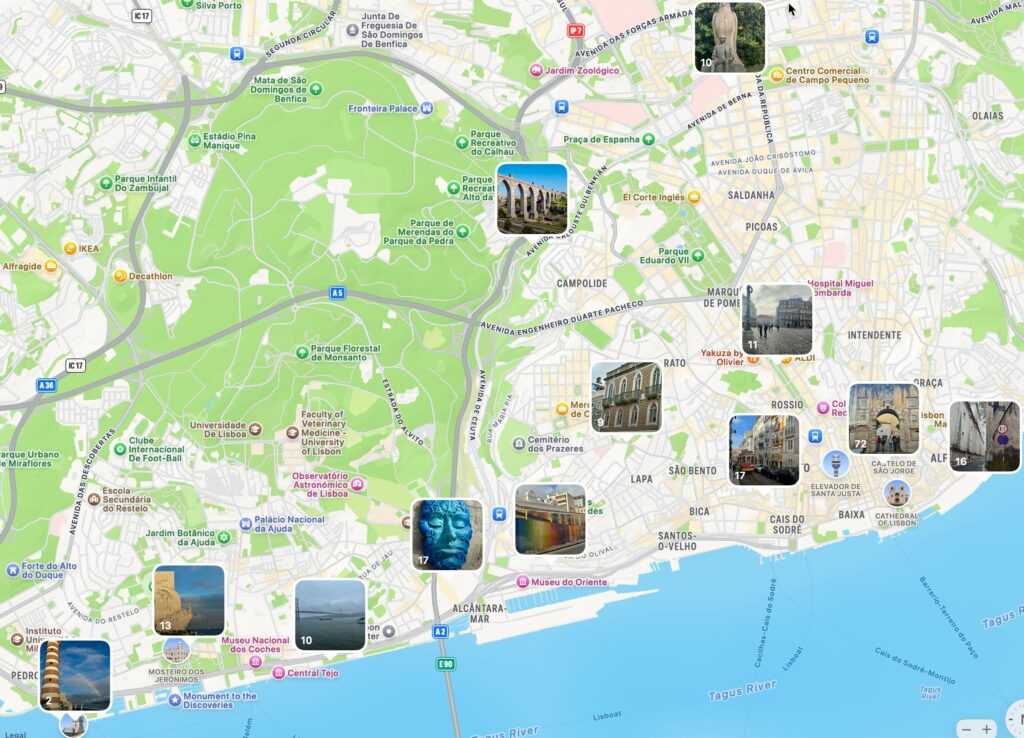Open the statue photo cluster with 10 photos
Screen dimensions: 1024x738
click(x=730, y=37)
